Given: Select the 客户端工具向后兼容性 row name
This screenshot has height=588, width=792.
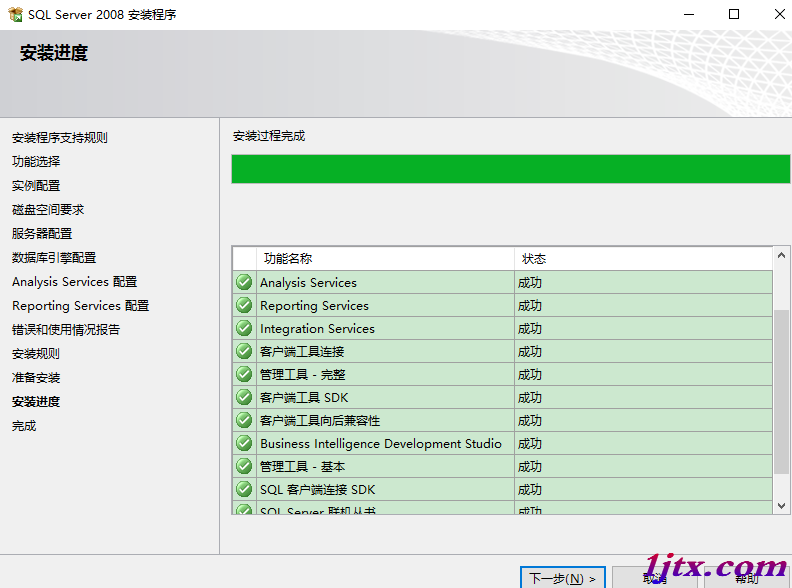Looking at the screenshot, I should coord(320,420).
